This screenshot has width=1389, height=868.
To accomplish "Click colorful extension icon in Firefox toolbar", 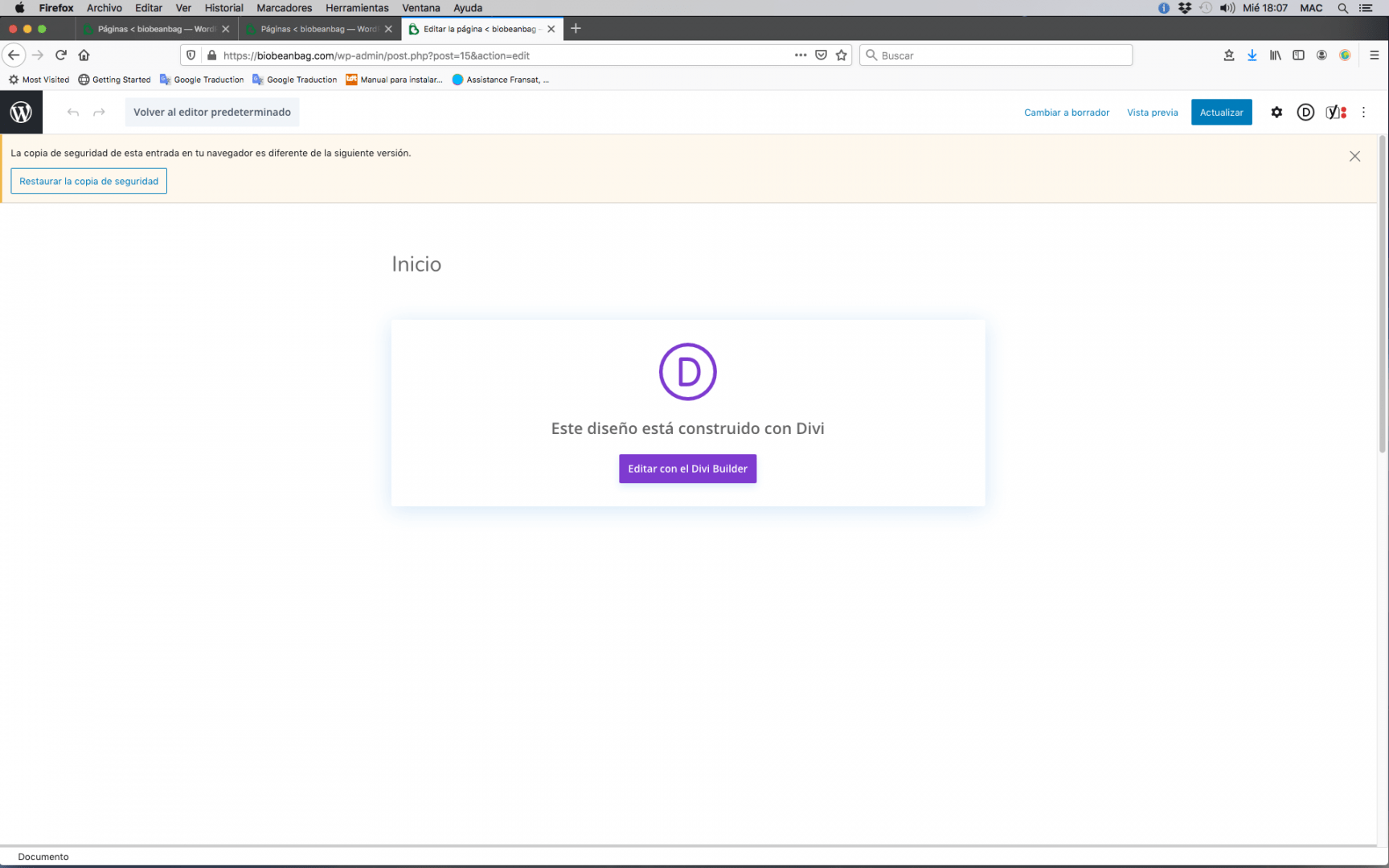I will point(1345,55).
